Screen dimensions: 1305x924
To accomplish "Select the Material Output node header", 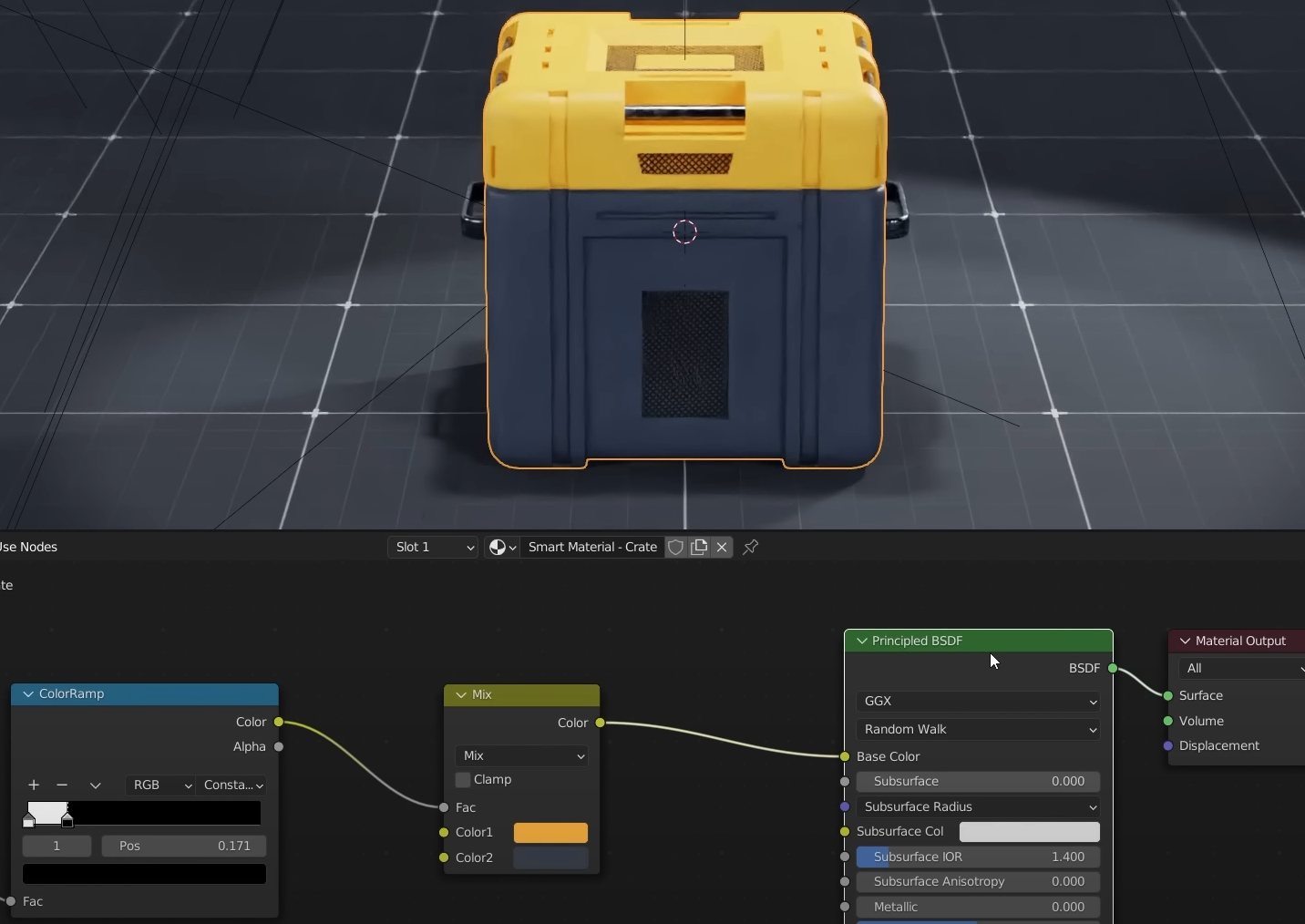I will [1237, 641].
